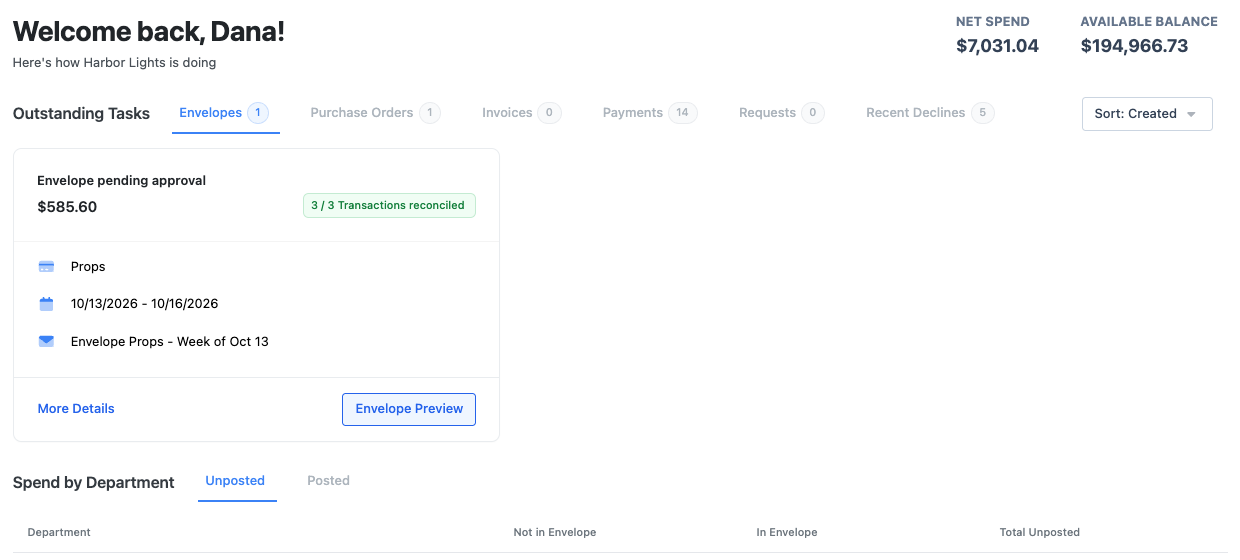Click the Outstanding Tasks heading

(x=81, y=114)
